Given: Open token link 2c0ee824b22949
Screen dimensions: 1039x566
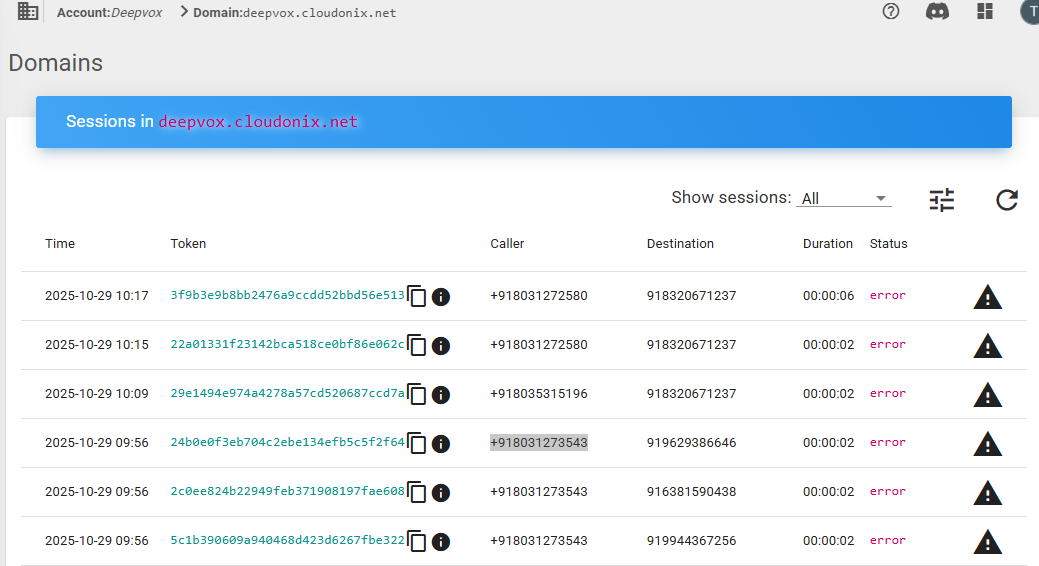Looking at the screenshot, I should (x=287, y=492).
